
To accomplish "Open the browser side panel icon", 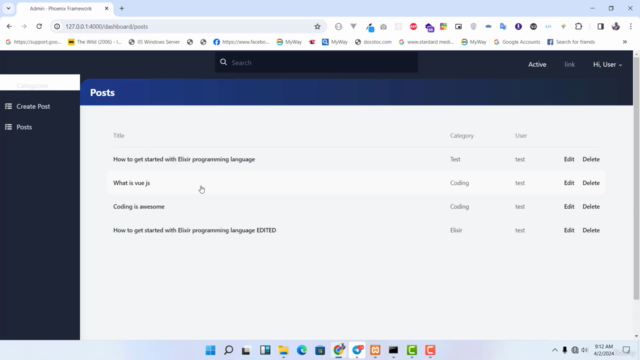I will click(x=600, y=27).
